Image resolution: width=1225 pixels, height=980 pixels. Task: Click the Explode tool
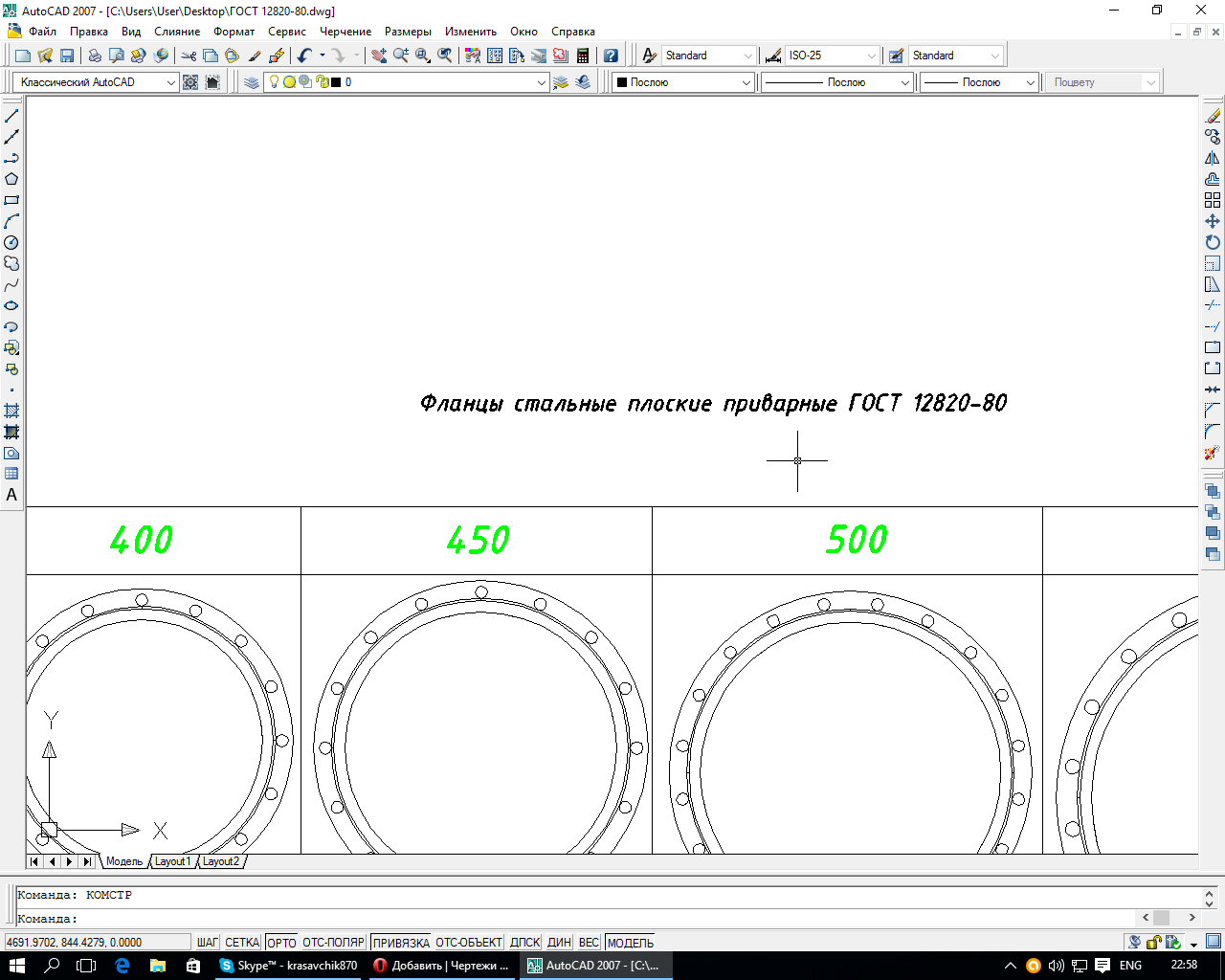(1213, 453)
